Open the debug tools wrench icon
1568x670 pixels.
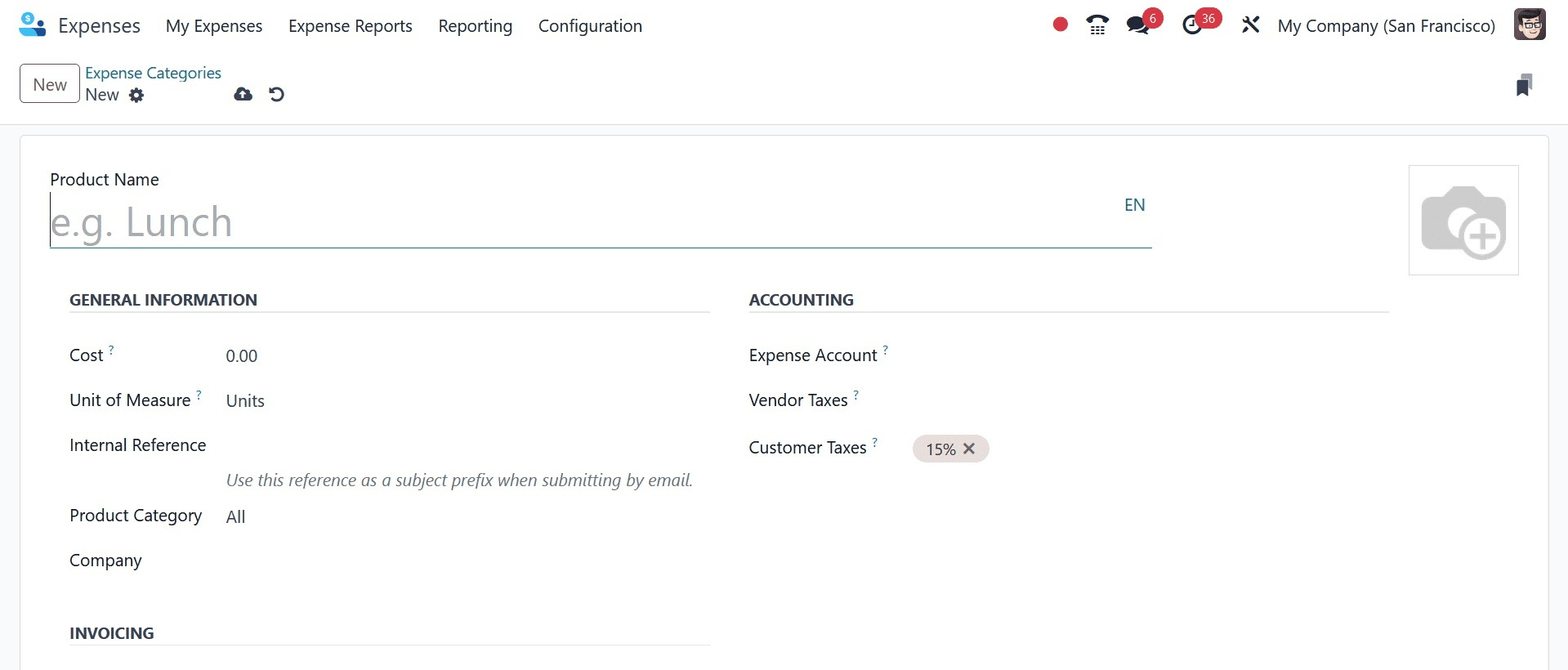coord(1250,25)
